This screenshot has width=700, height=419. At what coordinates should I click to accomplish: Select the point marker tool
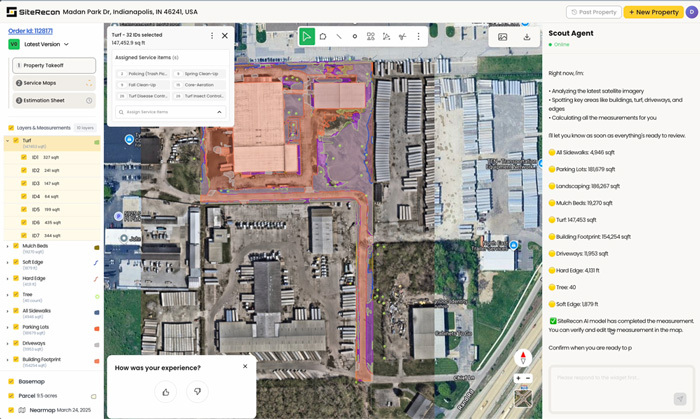point(355,37)
